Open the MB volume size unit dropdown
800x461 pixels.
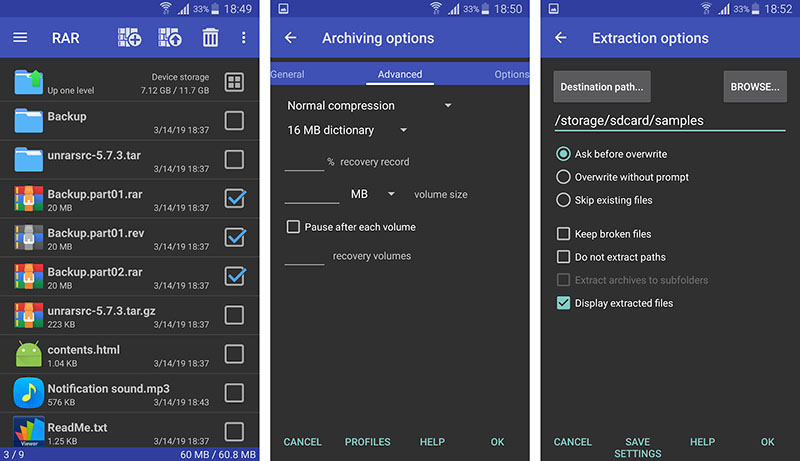coord(372,194)
